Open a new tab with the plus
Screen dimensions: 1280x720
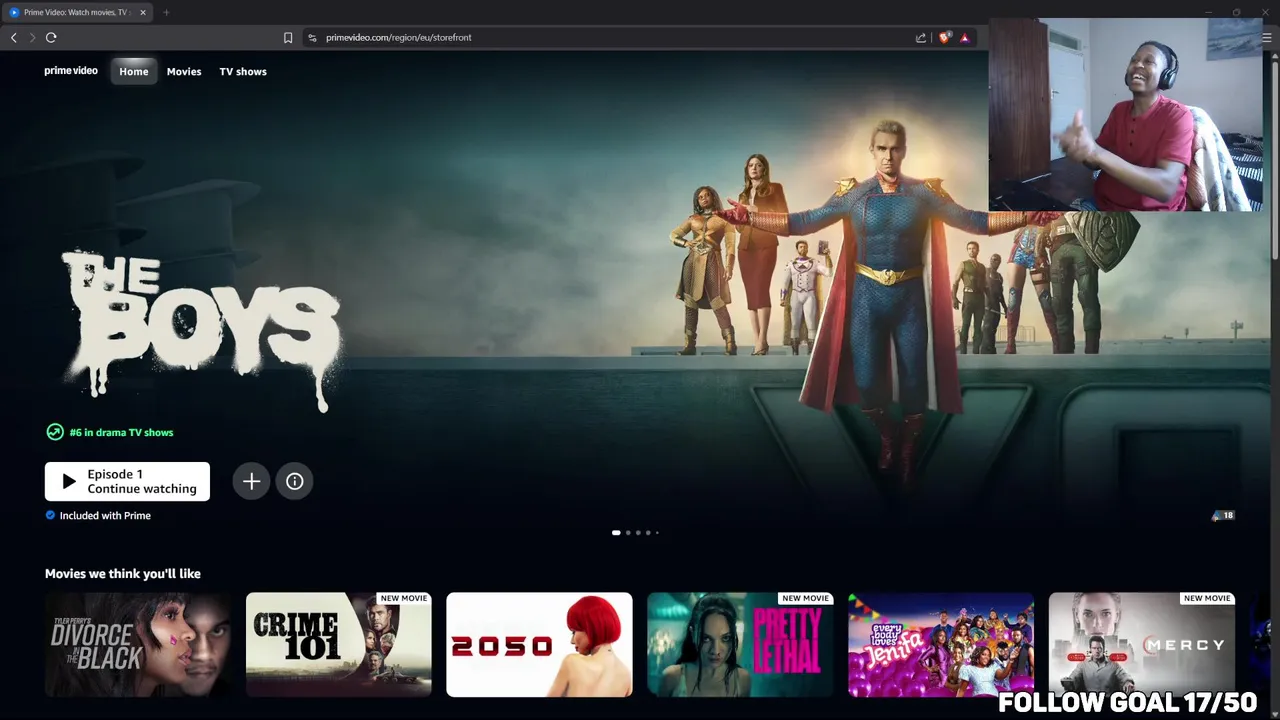[x=166, y=12]
